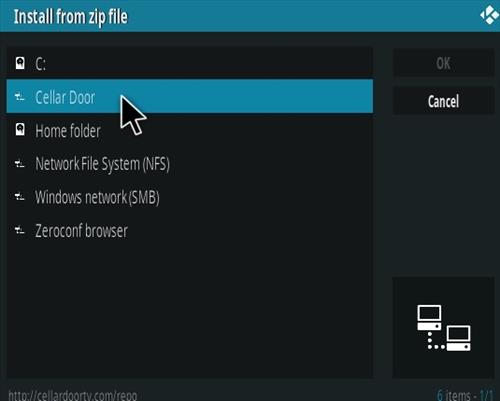Click the OK button
This screenshot has width=500, height=401.
(443, 63)
